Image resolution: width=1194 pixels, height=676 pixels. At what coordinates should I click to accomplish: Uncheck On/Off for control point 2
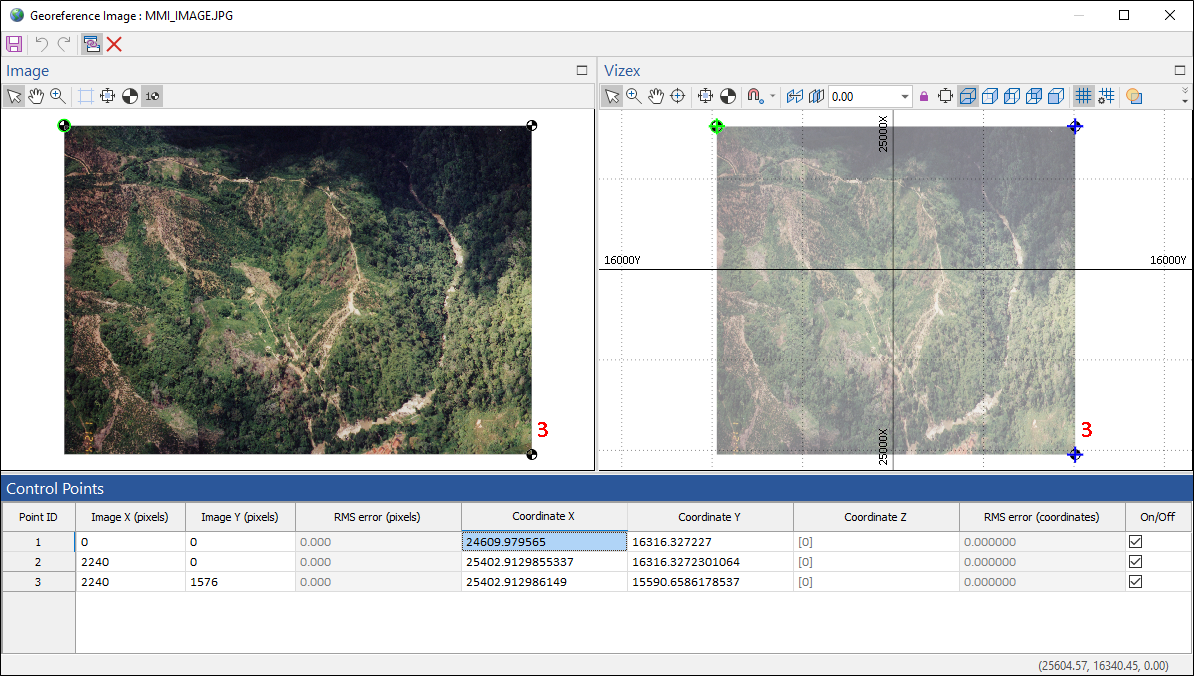(1135, 562)
